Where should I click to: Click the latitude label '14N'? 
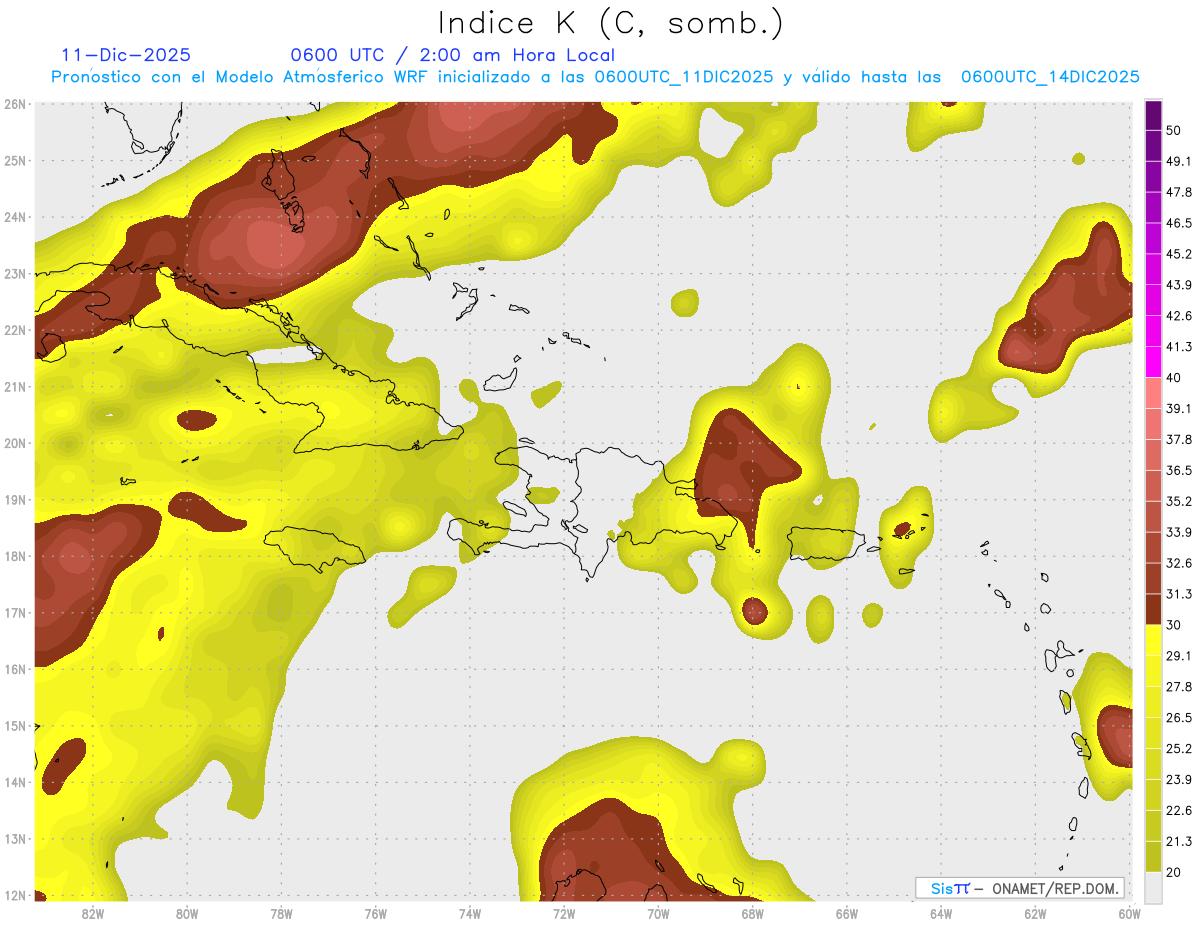tap(14, 782)
